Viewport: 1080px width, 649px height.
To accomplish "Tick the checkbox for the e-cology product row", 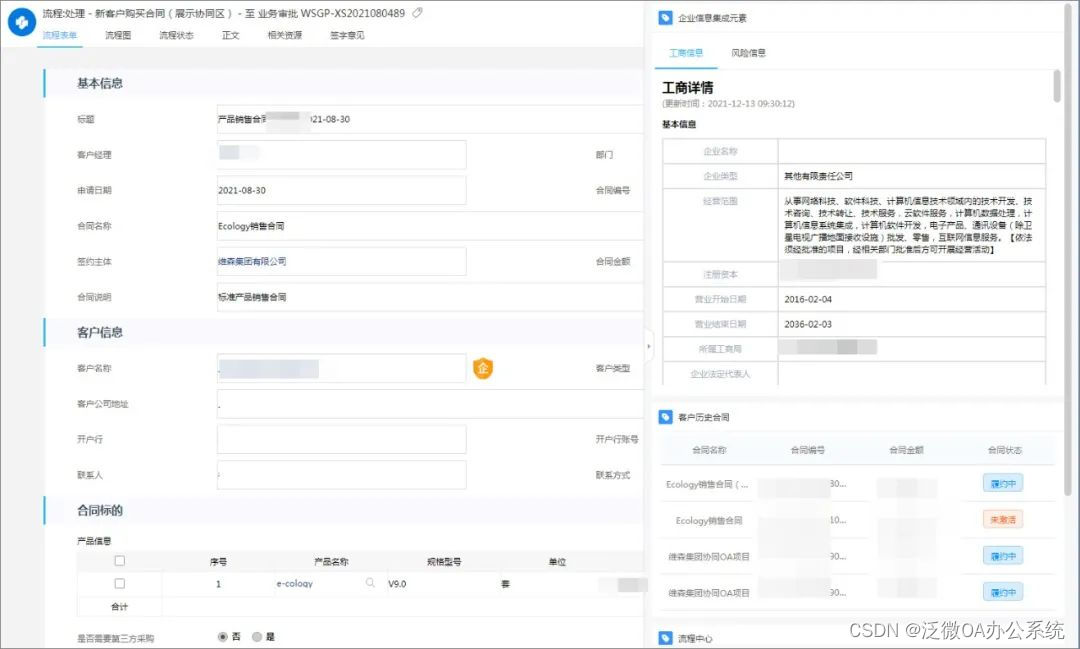I will pyautogui.click(x=120, y=584).
